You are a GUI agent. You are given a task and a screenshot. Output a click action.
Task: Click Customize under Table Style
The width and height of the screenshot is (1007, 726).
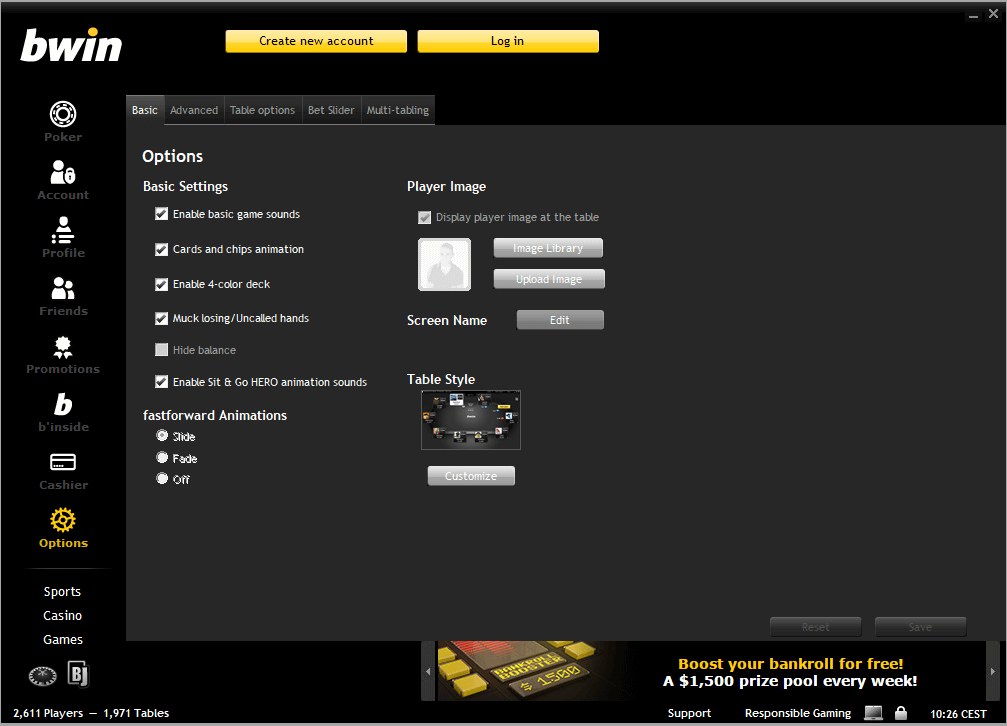[x=471, y=476]
